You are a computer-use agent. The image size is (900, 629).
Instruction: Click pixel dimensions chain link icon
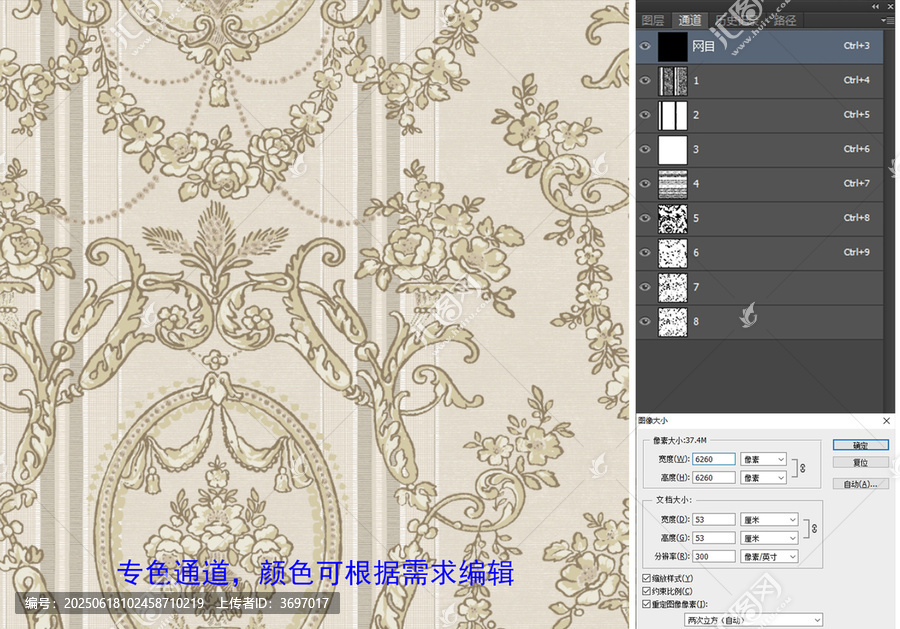point(802,468)
